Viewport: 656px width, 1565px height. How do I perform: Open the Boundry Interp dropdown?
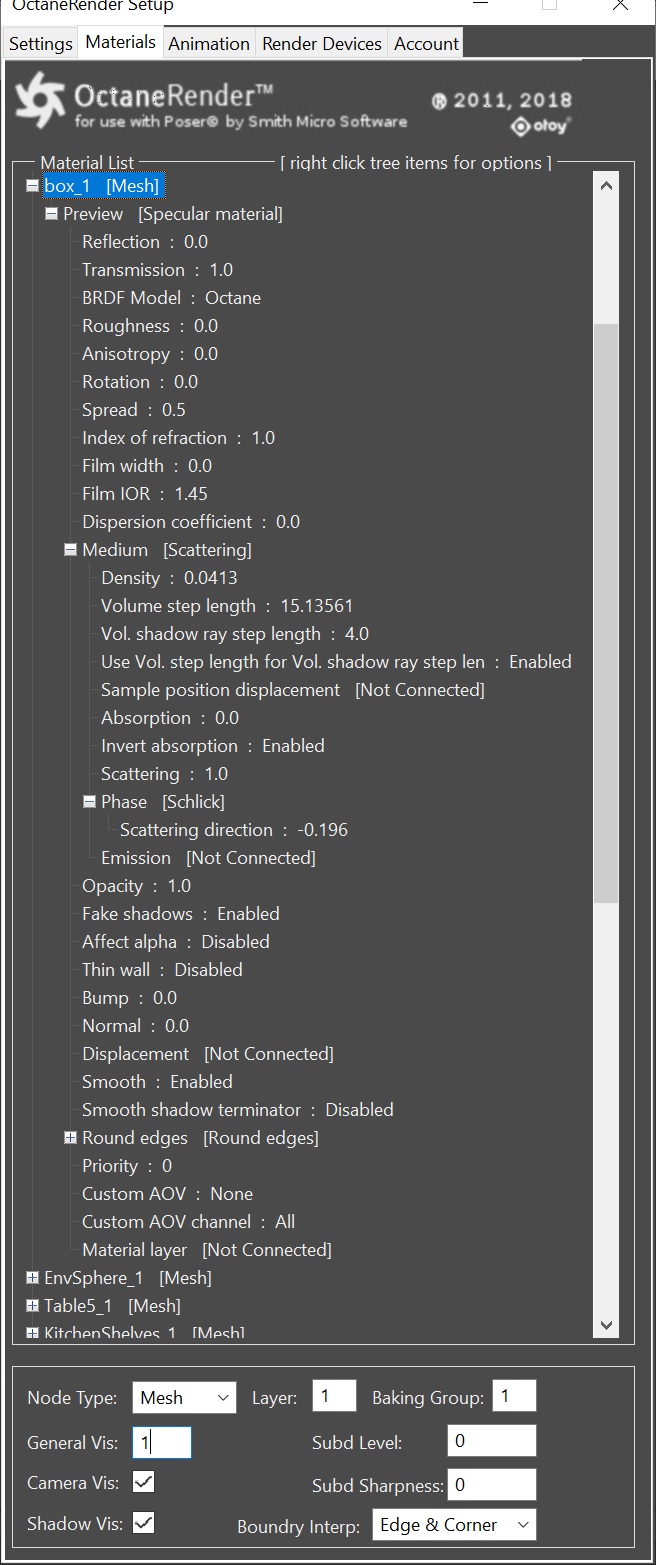[x=453, y=1525]
